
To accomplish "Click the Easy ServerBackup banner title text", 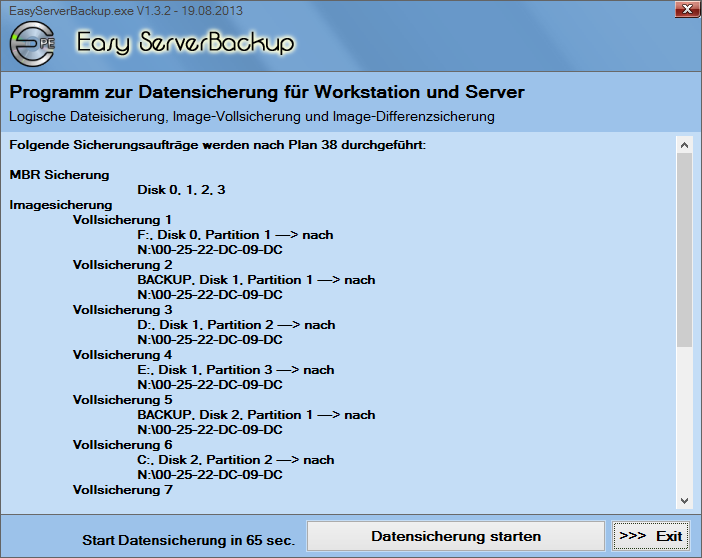I will (x=186, y=44).
